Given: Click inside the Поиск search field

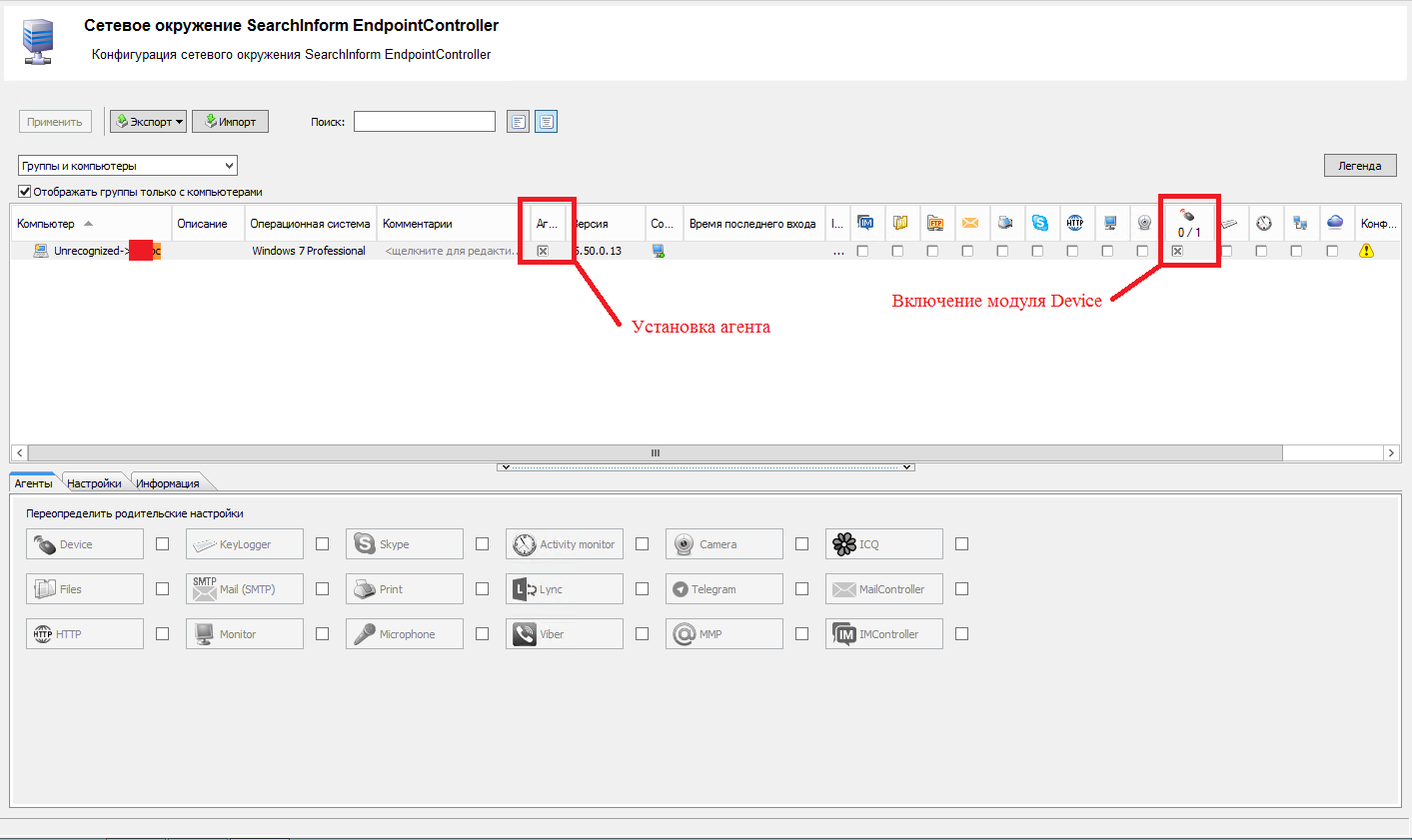Looking at the screenshot, I should pos(425,122).
